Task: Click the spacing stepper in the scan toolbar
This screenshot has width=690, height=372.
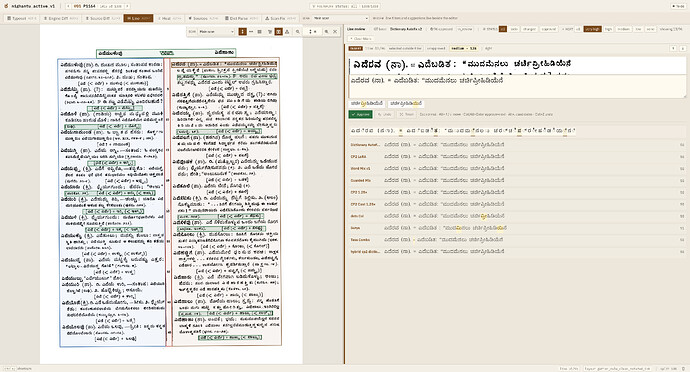Action: click(x=312, y=32)
